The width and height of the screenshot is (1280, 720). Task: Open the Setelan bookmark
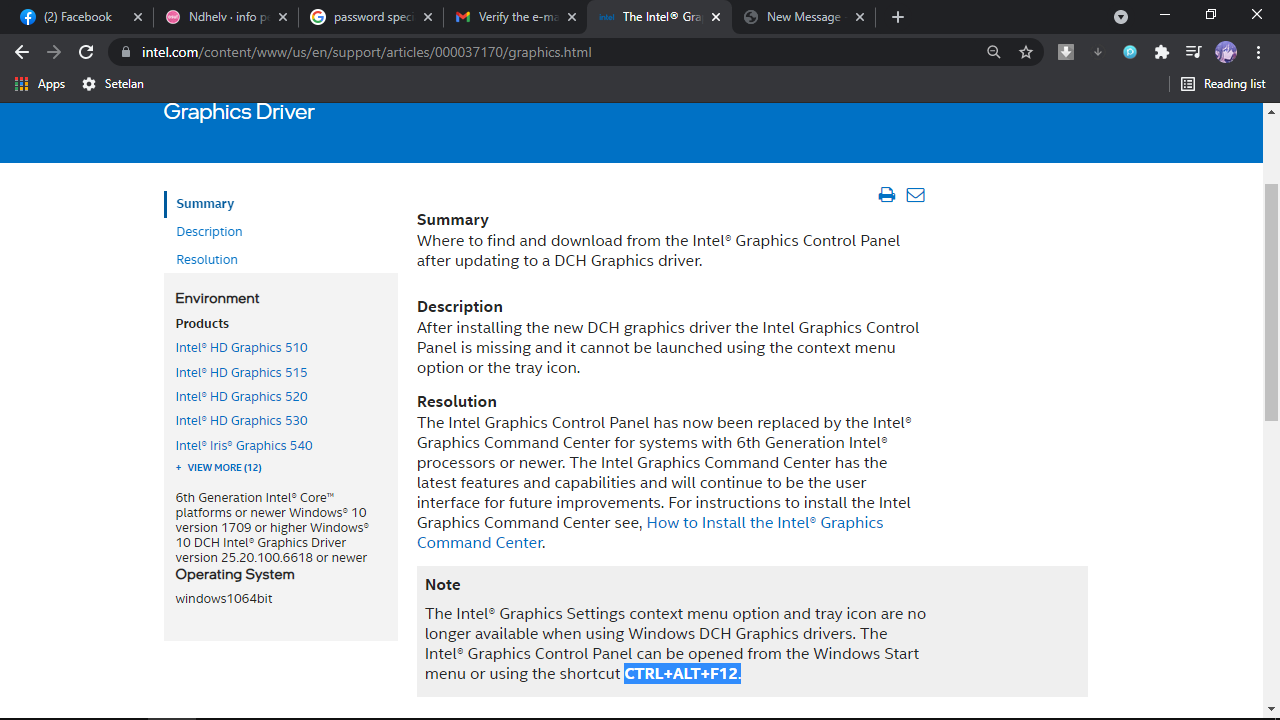pos(113,84)
